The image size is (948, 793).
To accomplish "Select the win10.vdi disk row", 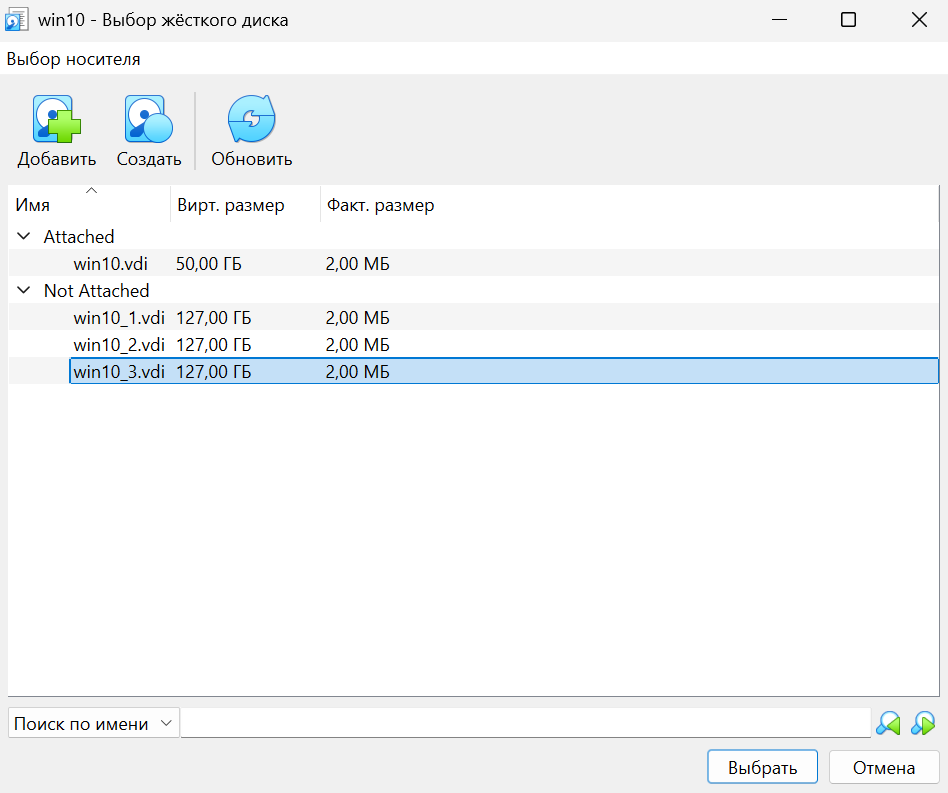I will (473, 264).
